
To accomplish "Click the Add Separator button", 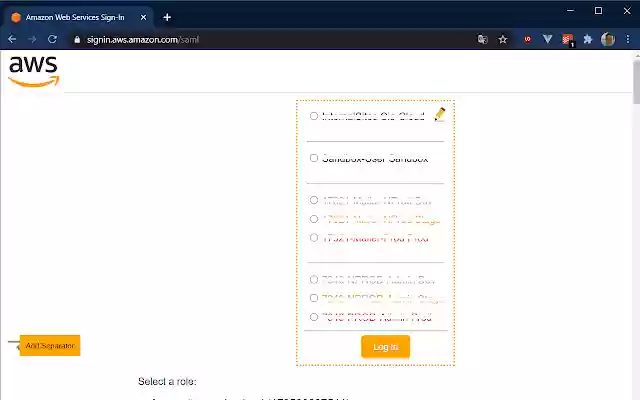I will (50, 345).
